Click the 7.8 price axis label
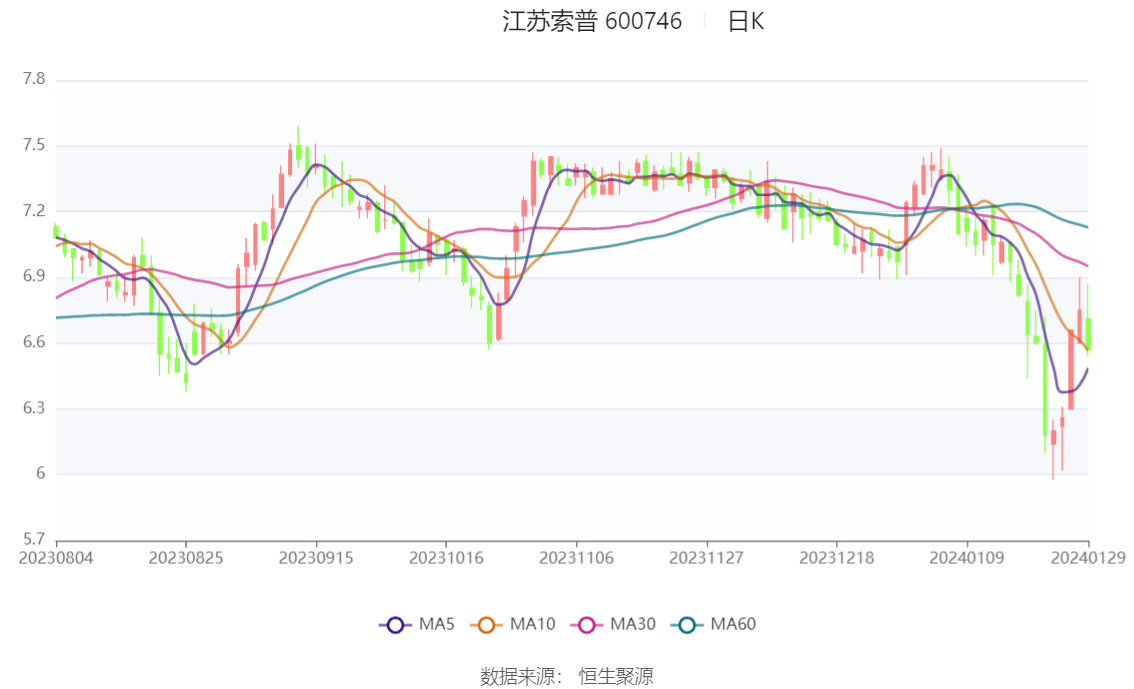This screenshot has height=689, width=1134. [34, 79]
